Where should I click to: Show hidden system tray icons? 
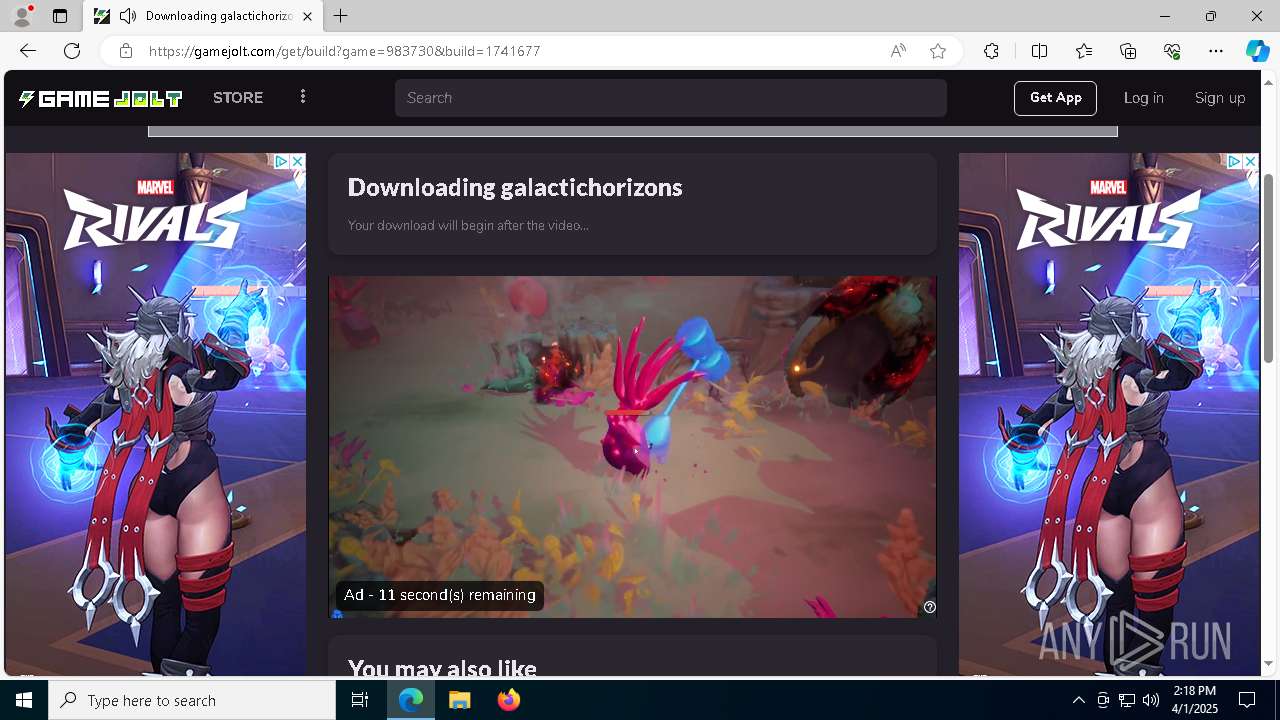[1078, 700]
